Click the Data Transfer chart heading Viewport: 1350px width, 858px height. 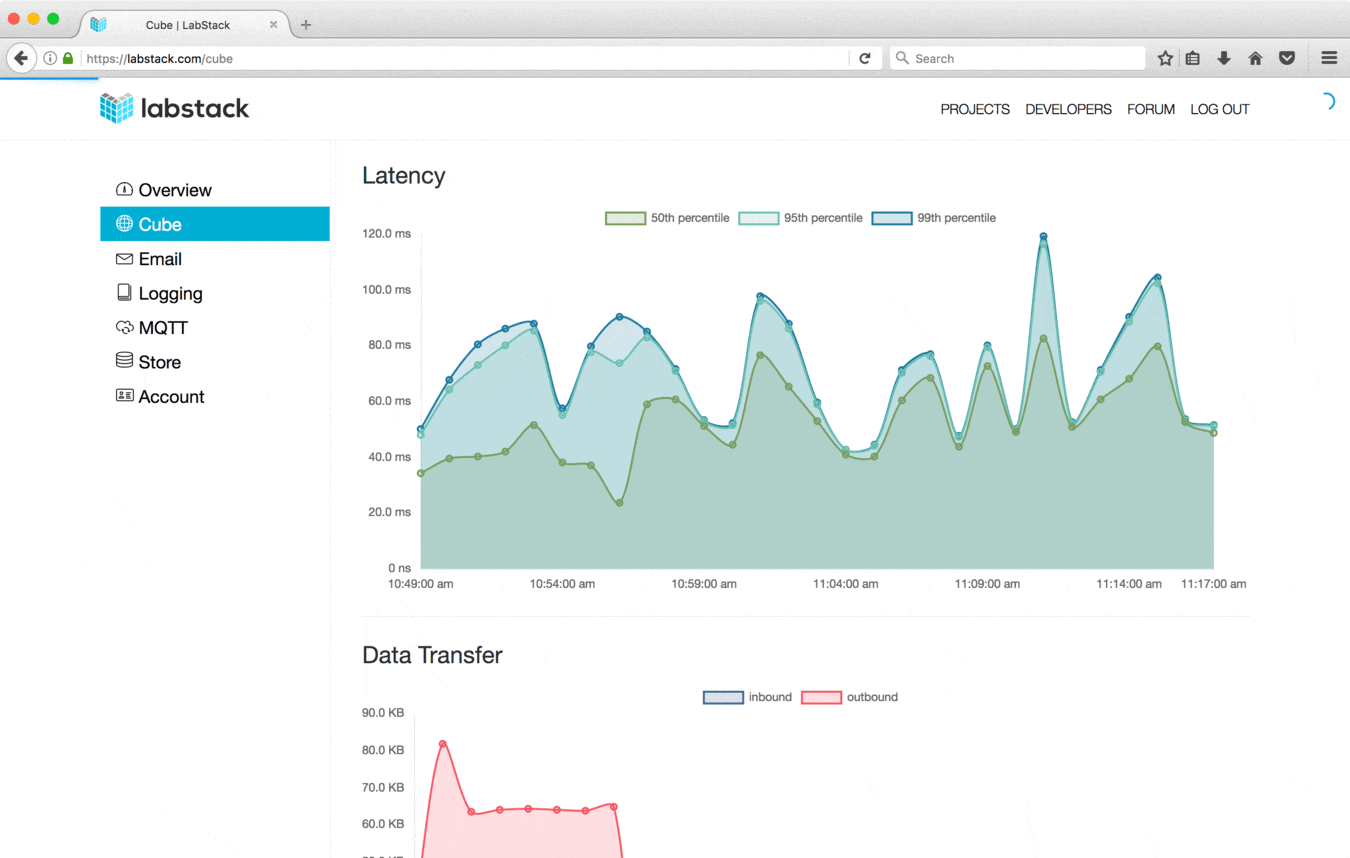pos(432,655)
